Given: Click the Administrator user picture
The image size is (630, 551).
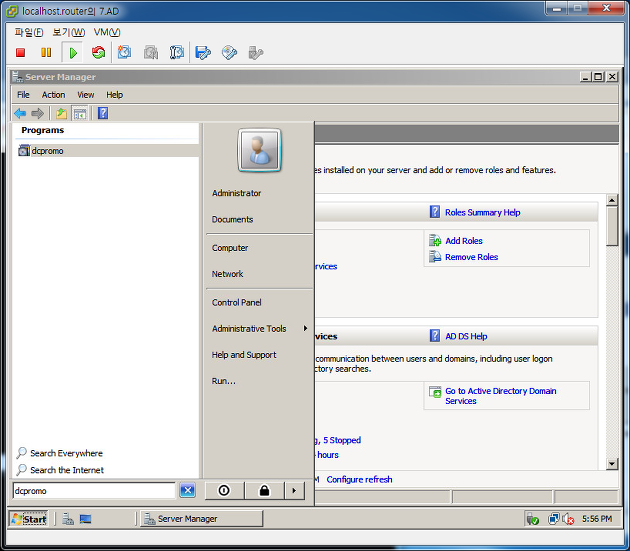Looking at the screenshot, I should click(259, 150).
